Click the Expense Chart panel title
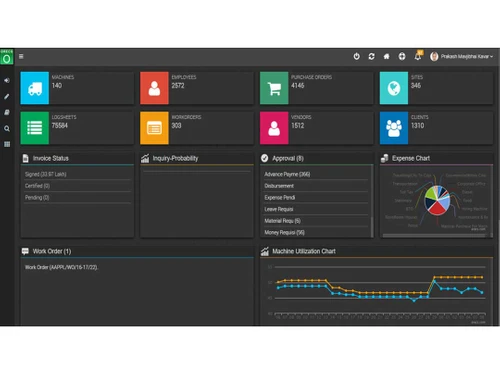 (x=411, y=158)
